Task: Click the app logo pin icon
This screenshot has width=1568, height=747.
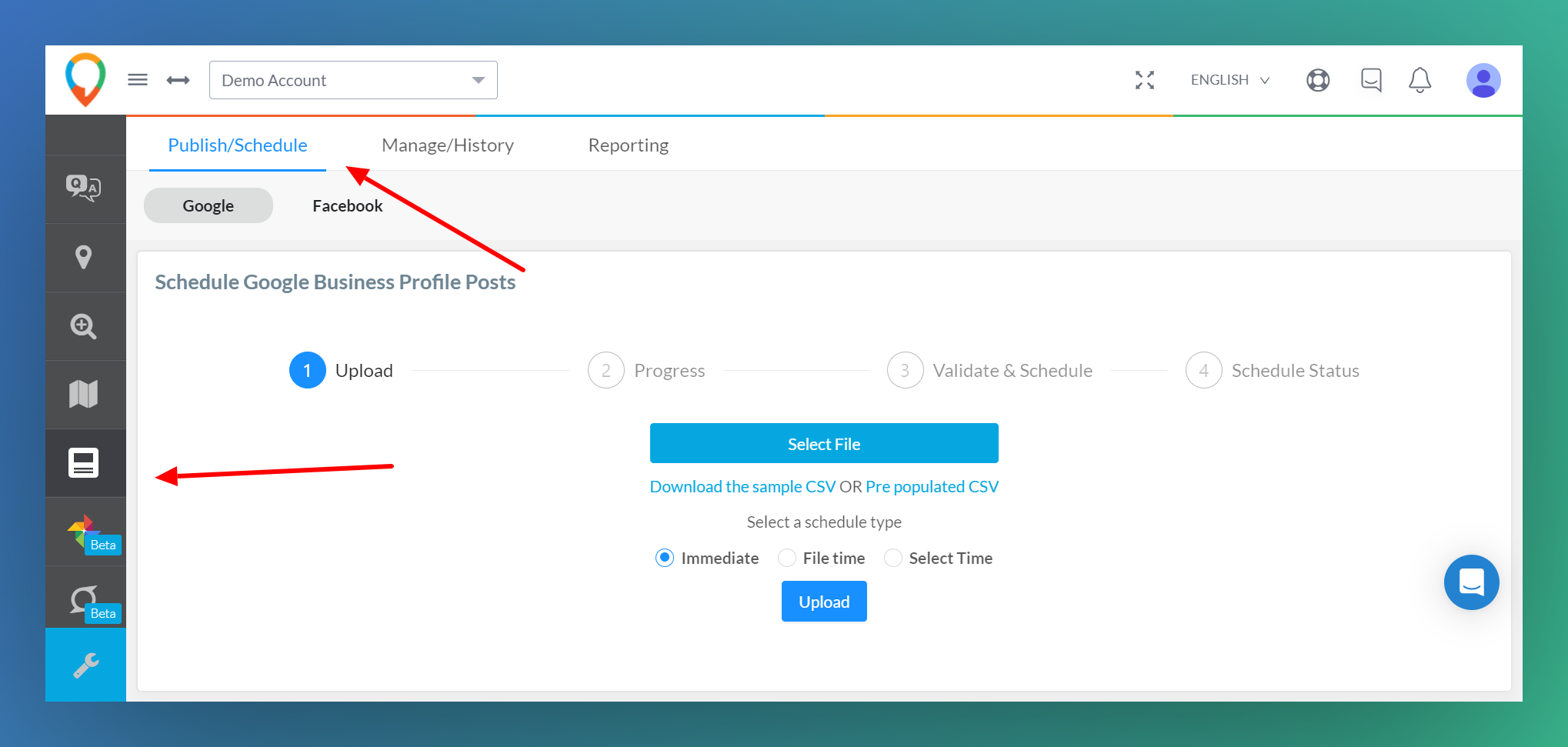Action: (x=85, y=79)
